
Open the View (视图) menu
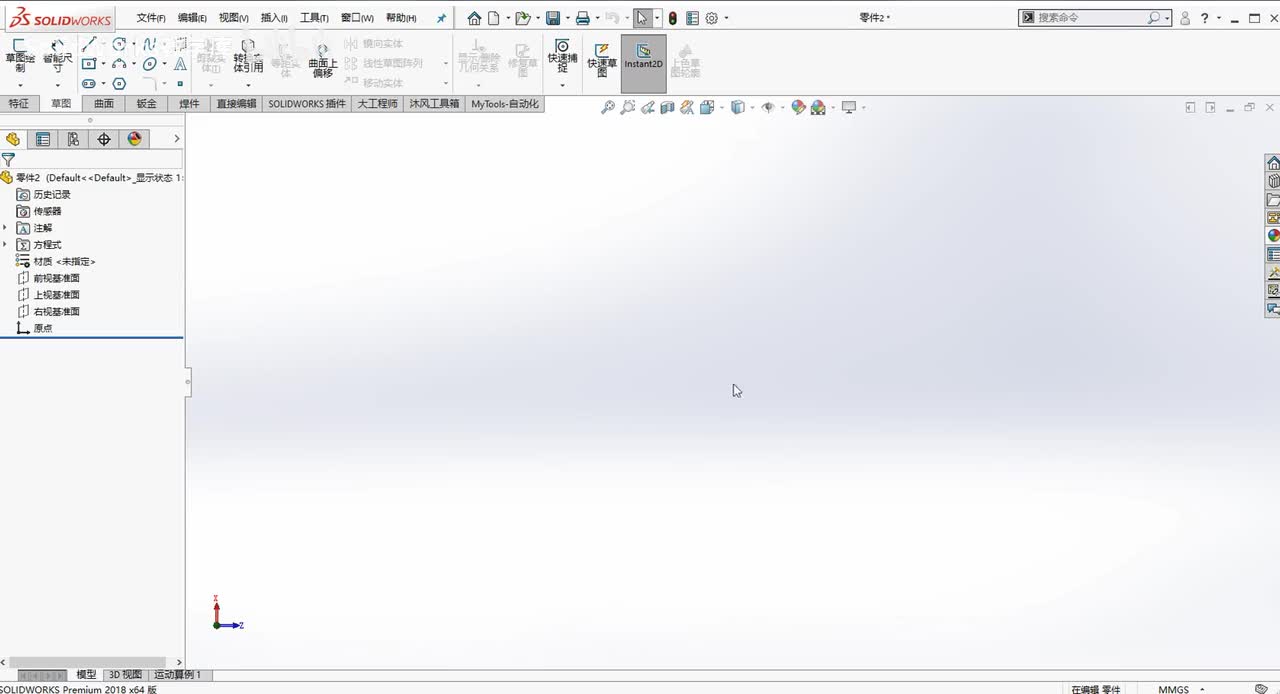click(x=234, y=18)
